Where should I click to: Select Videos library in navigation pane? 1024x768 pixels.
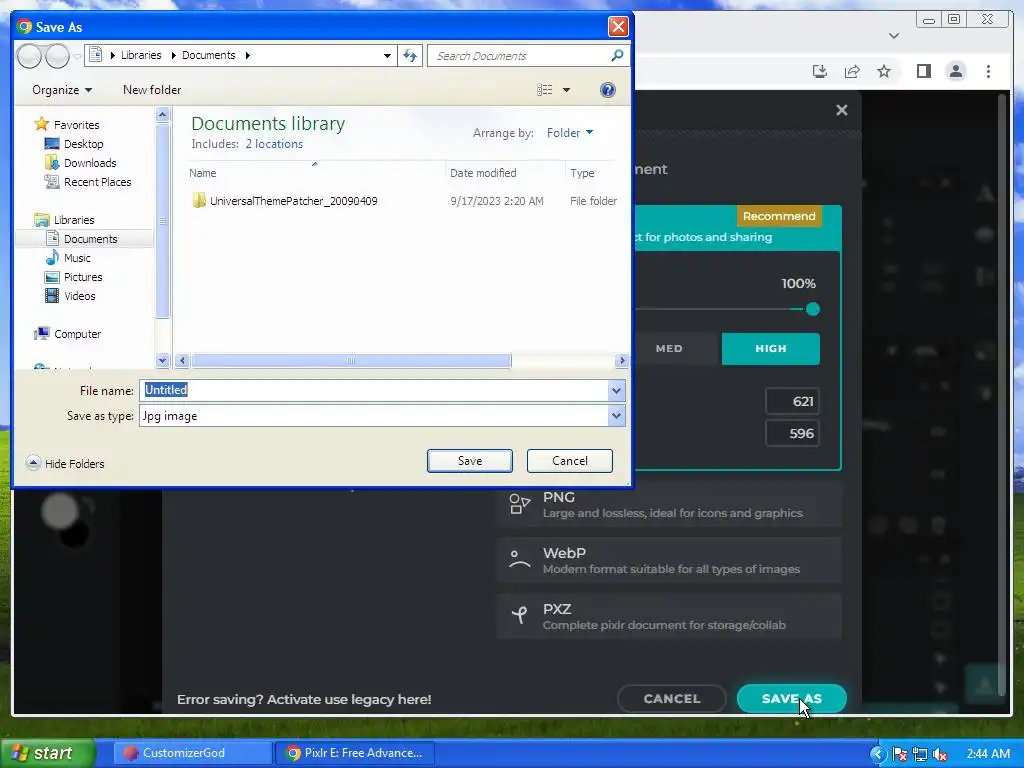[70, 296]
